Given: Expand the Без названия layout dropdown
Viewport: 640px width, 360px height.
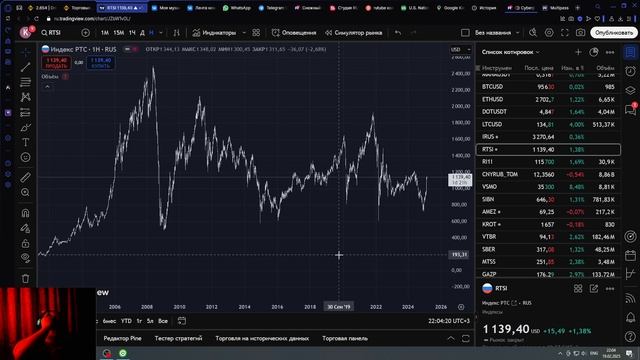Looking at the screenshot, I should (x=518, y=33).
